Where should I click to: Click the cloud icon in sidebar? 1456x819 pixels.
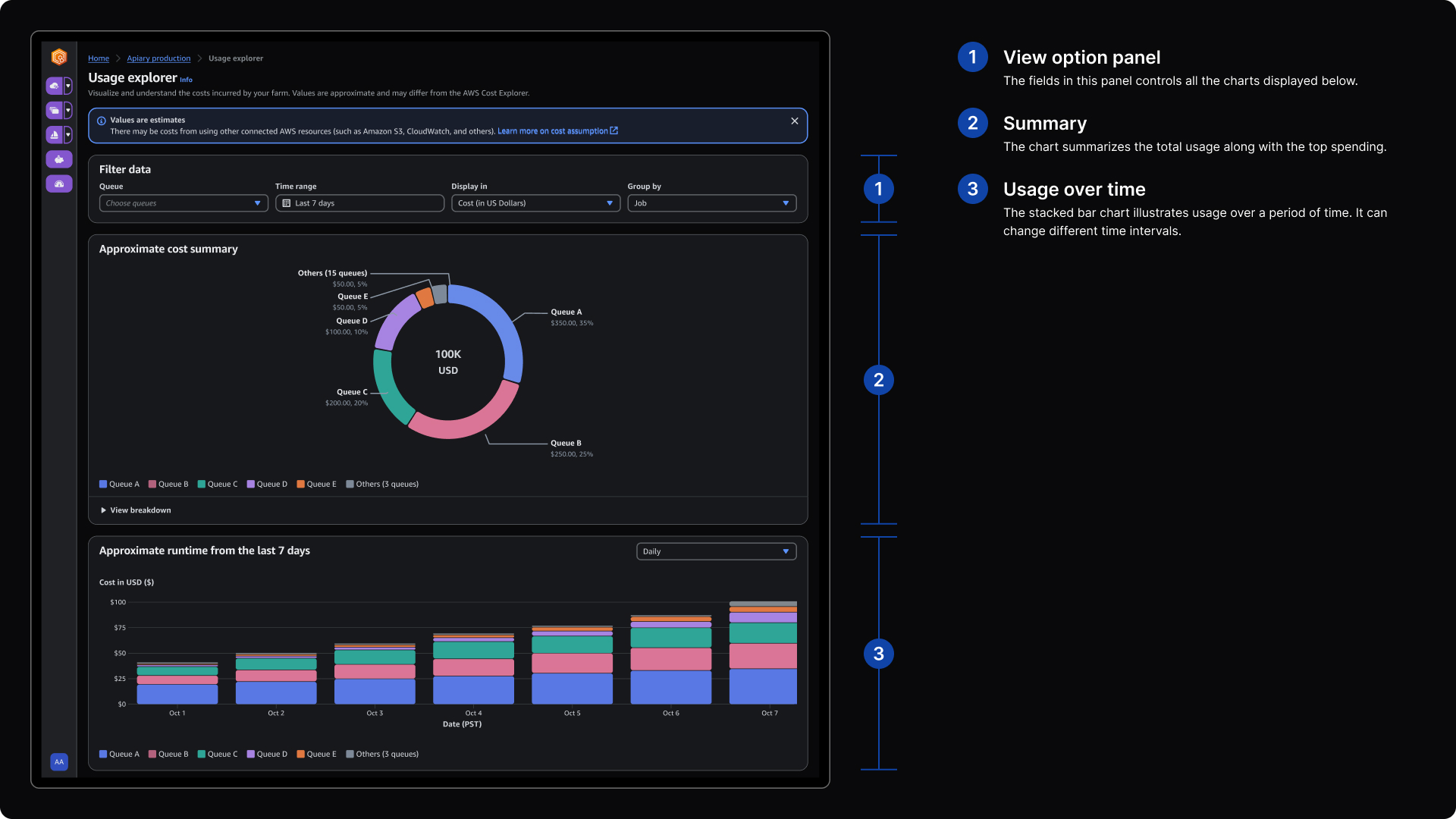click(54, 86)
